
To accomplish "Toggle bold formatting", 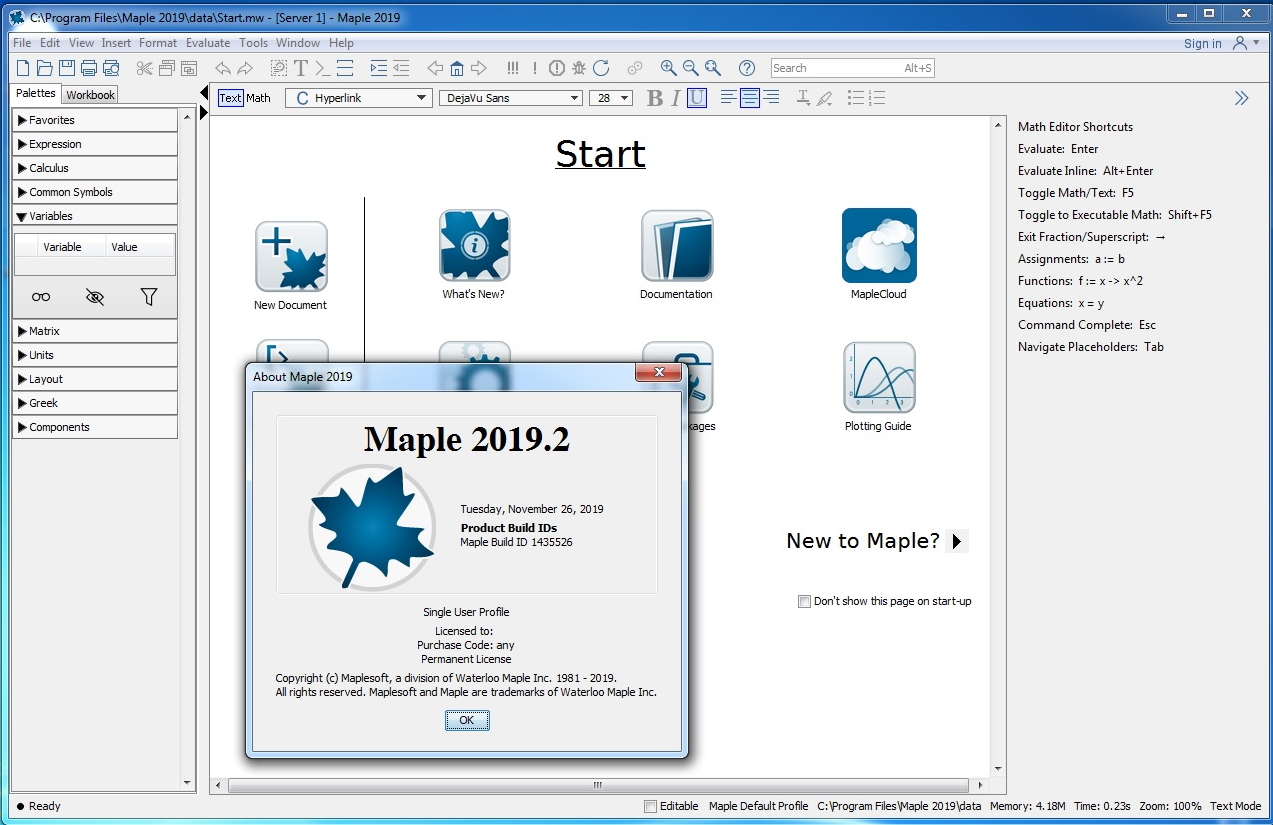I will pyautogui.click(x=655, y=98).
